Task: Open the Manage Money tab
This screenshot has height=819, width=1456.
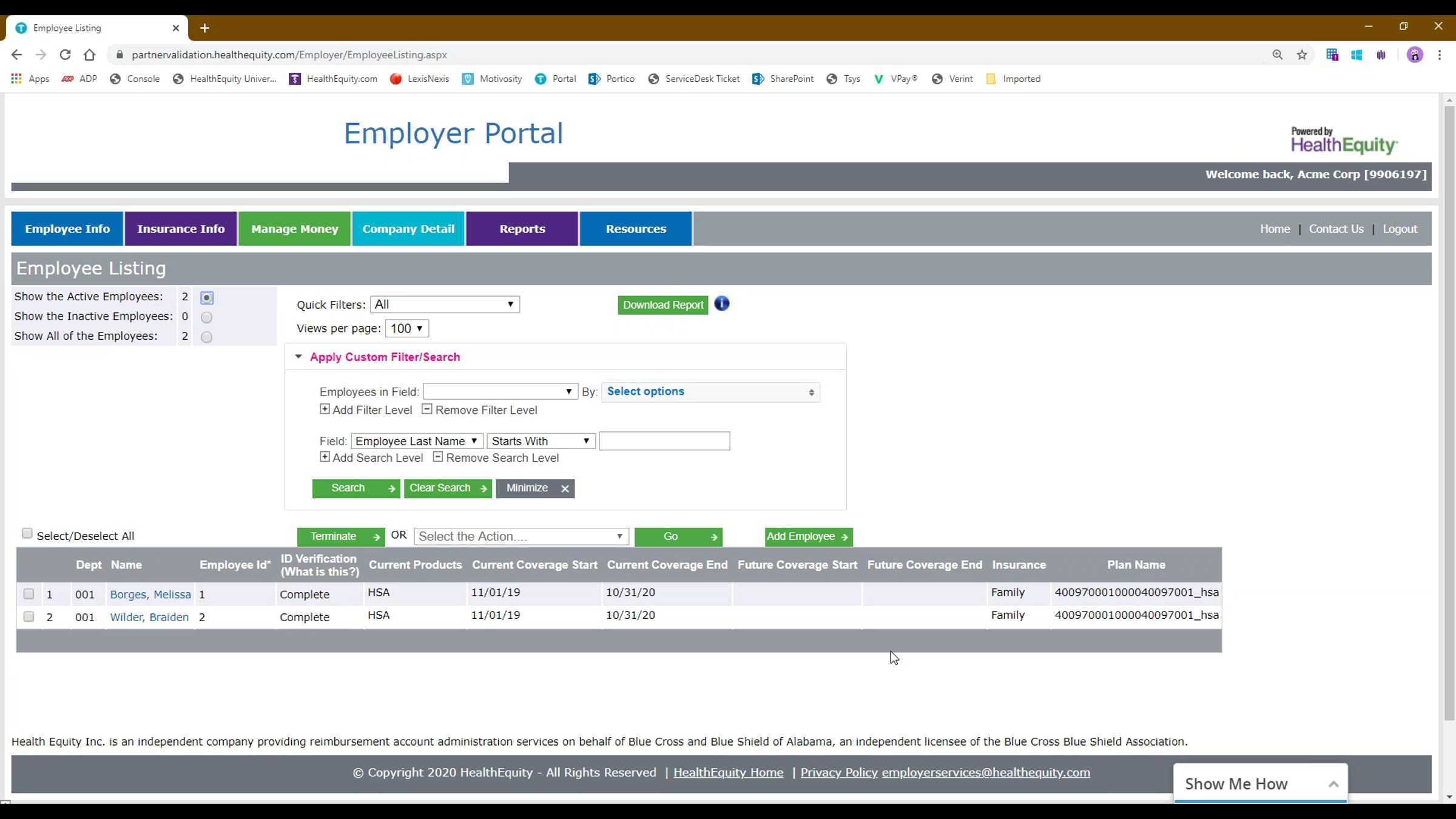Action: tap(295, 229)
